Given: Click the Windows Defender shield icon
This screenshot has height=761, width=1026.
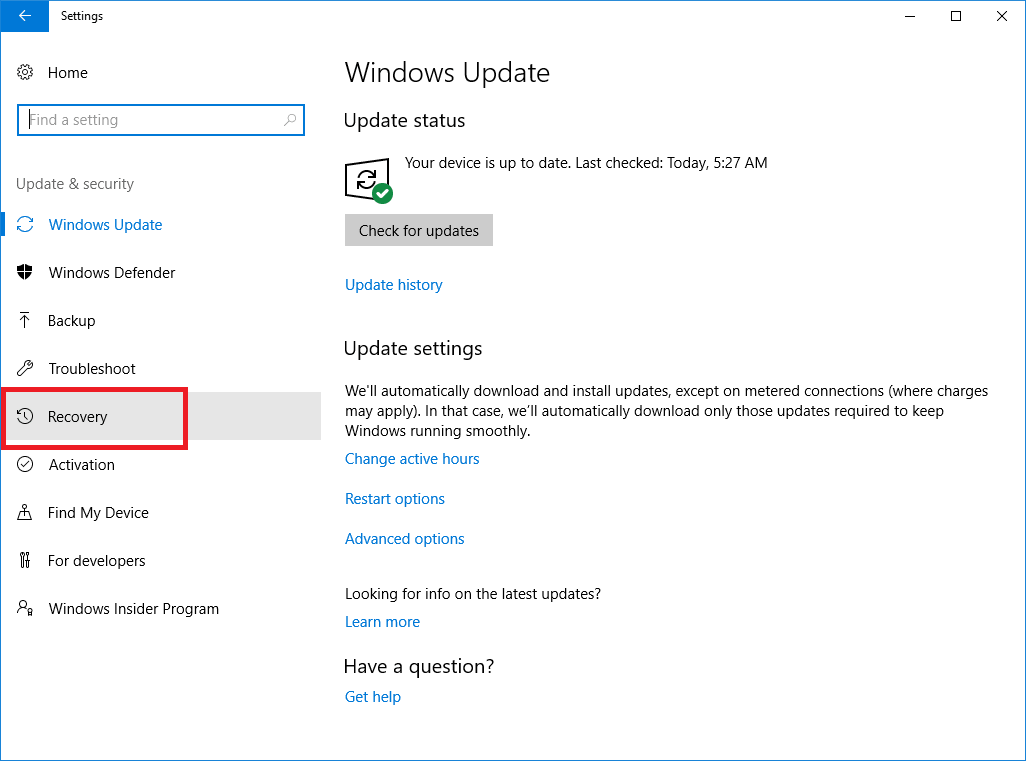Looking at the screenshot, I should click(x=26, y=273).
